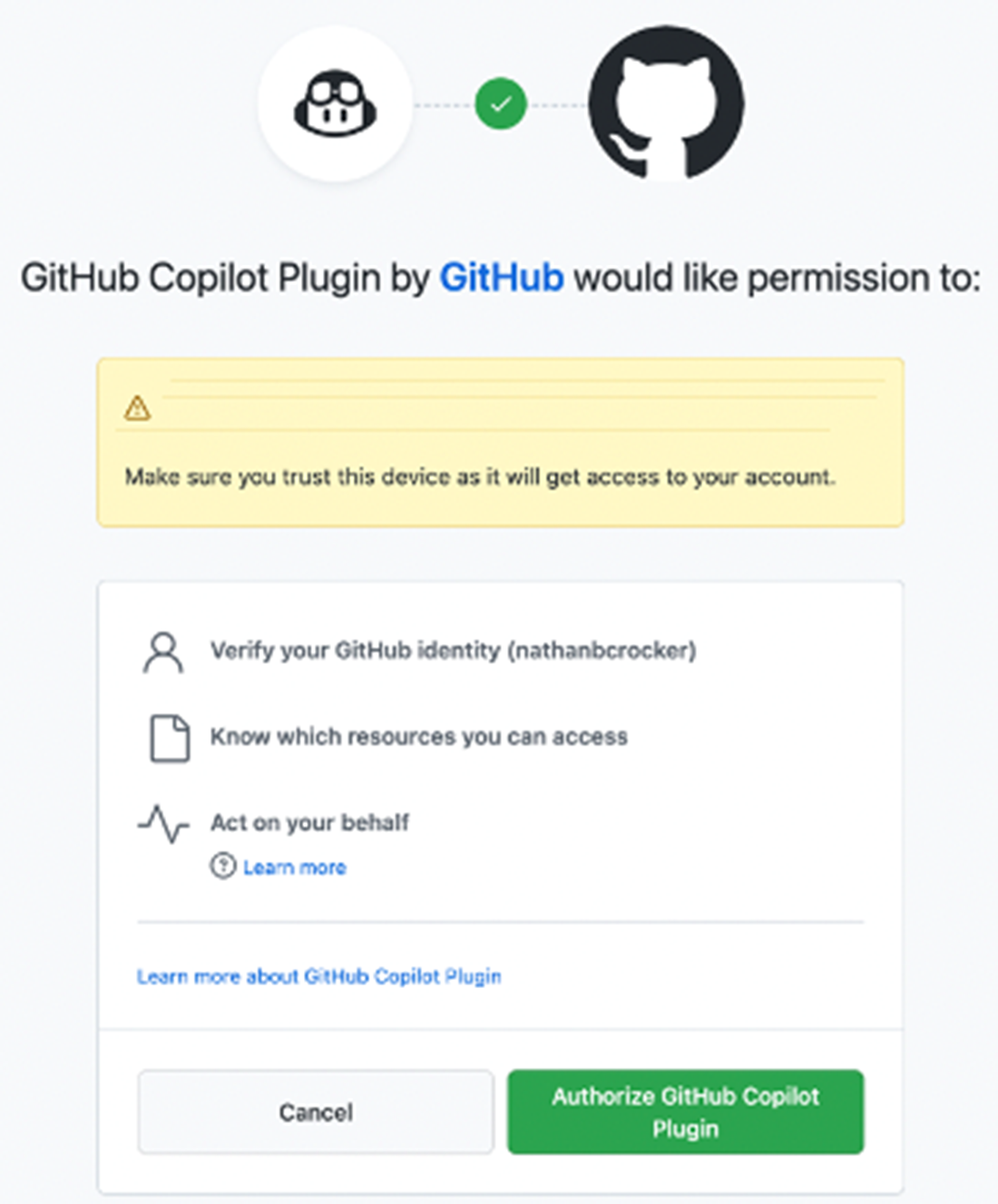
Task: Open Learn more about GitHub Copilot Plugin link
Action: point(318,976)
